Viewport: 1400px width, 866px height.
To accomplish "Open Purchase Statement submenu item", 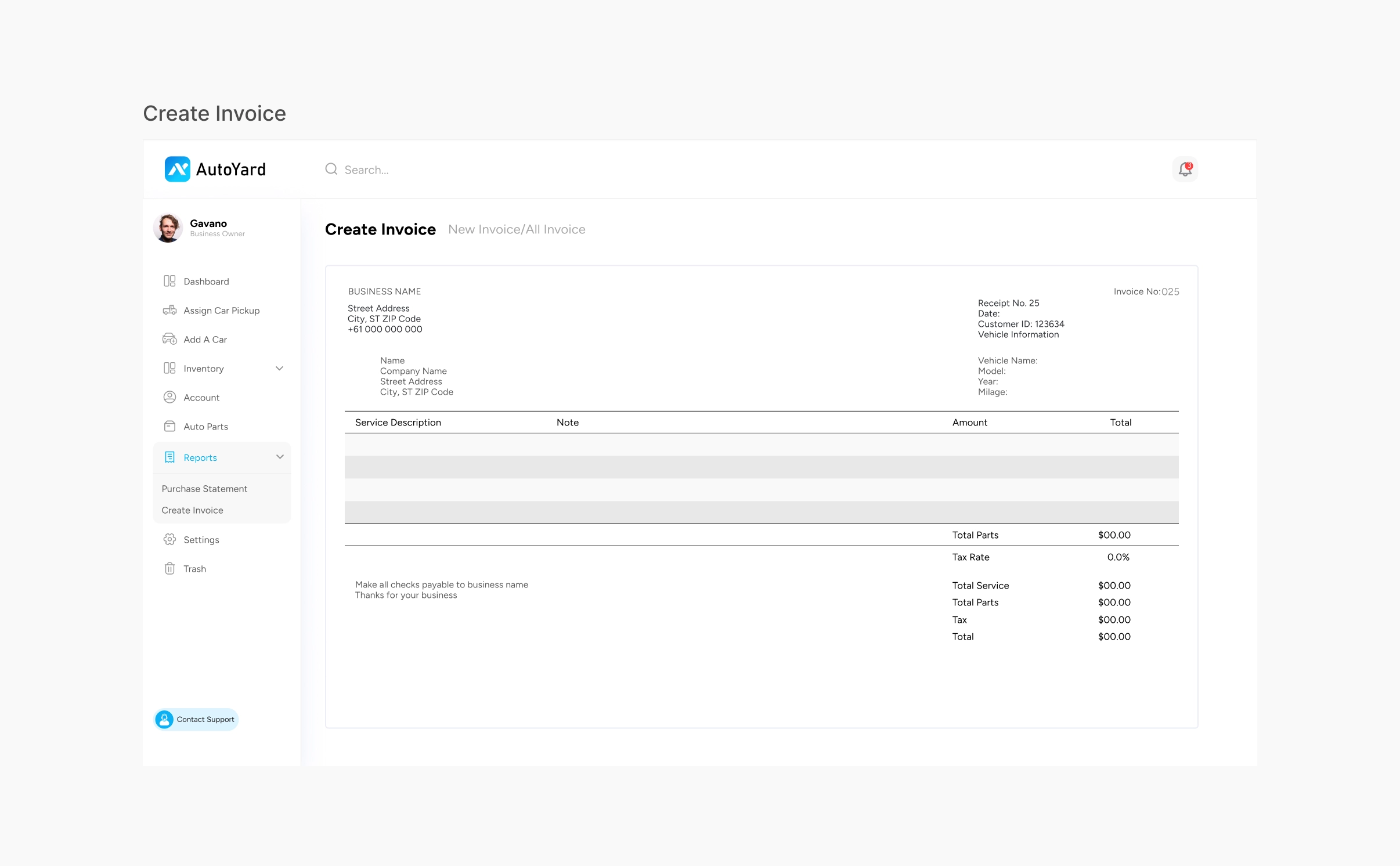I will (x=204, y=489).
